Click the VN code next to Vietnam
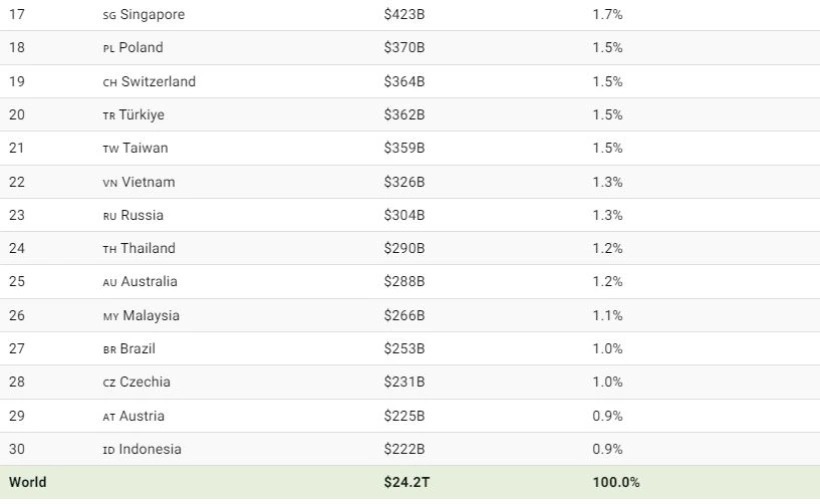The height and width of the screenshot is (504, 820). point(110,183)
